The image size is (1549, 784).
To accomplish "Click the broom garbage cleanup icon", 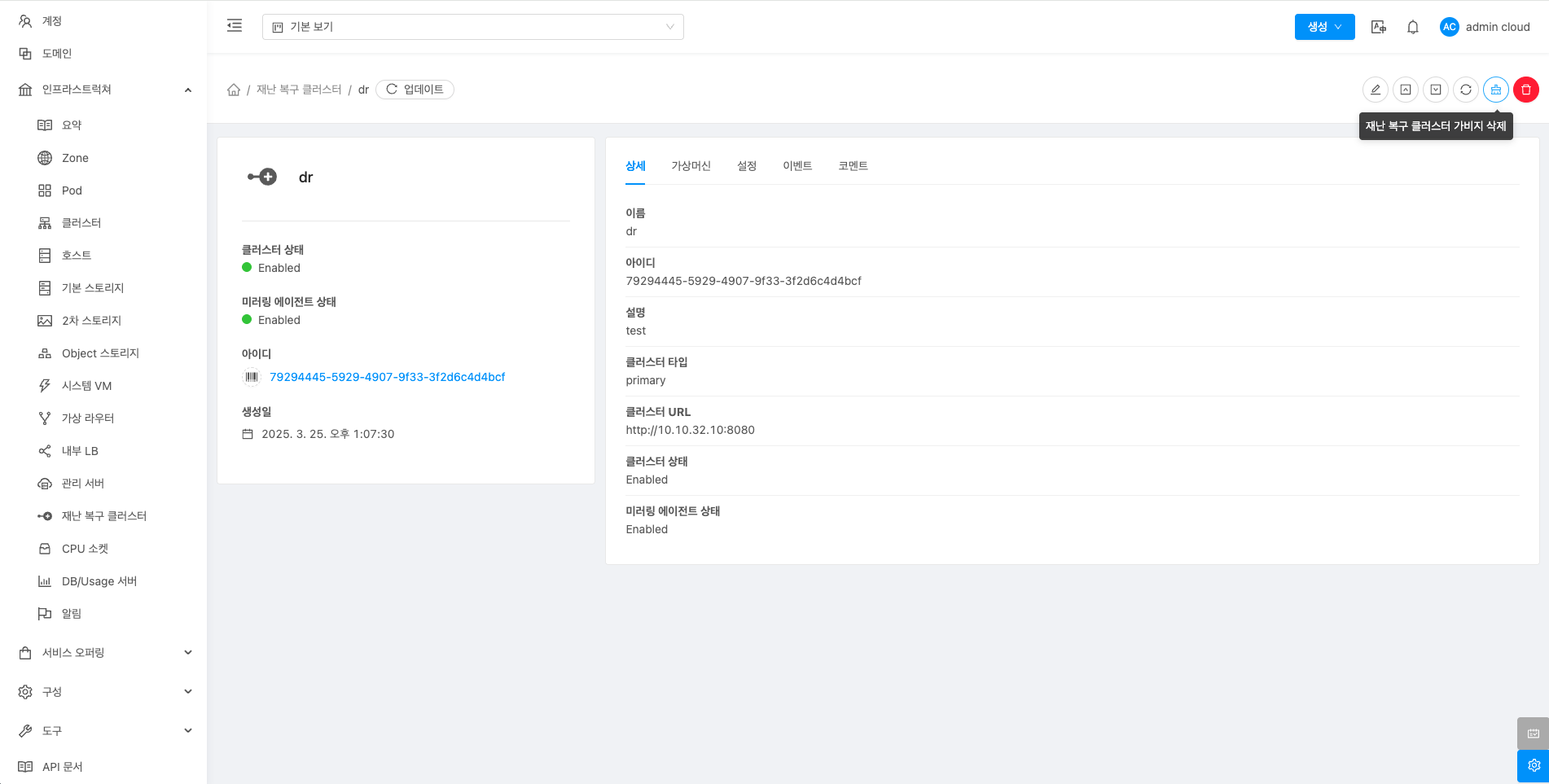I will pos(1495,90).
